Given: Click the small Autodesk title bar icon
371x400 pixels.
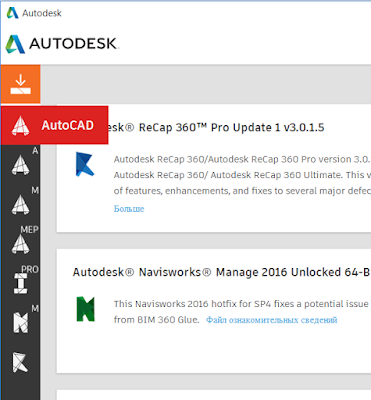Looking at the screenshot, I should click(x=13, y=13).
